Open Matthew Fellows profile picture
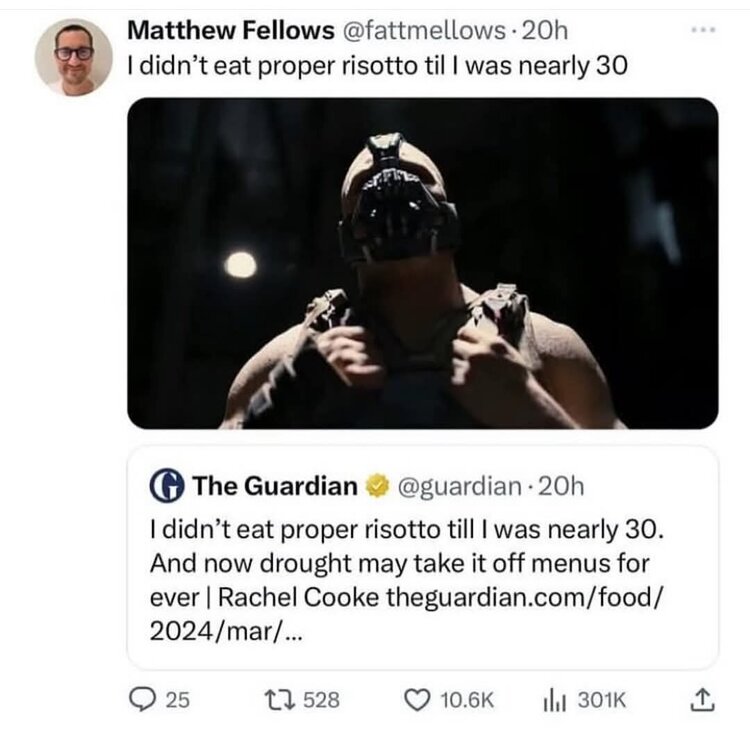This screenshot has width=750, height=750. [74, 57]
